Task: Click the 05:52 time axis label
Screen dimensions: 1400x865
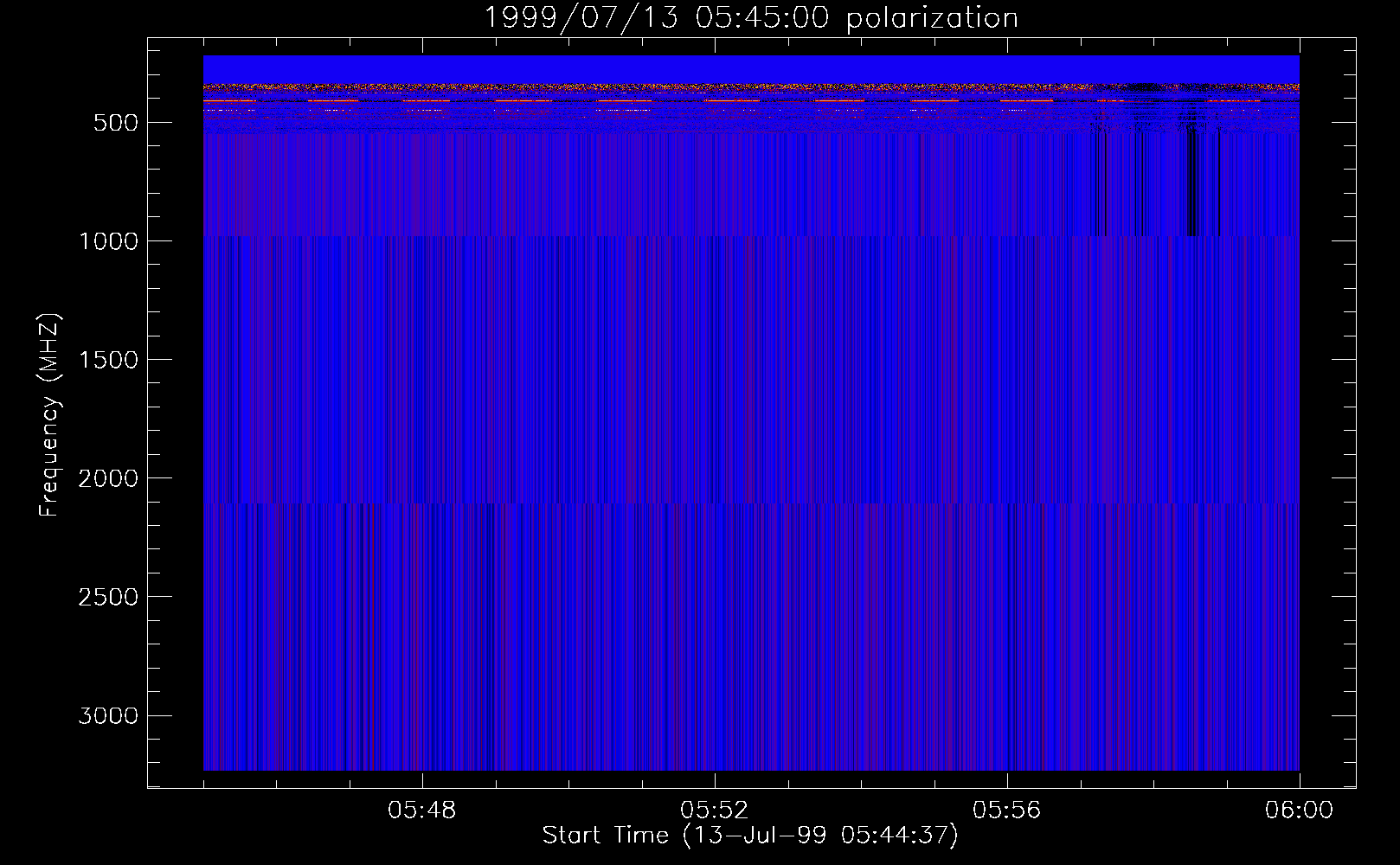Action: tap(714, 811)
